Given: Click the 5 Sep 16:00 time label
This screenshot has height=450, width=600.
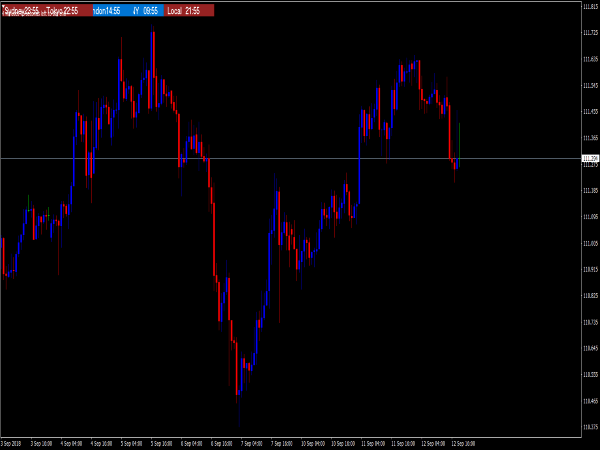Looking at the screenshot, I should pos(161,443).
